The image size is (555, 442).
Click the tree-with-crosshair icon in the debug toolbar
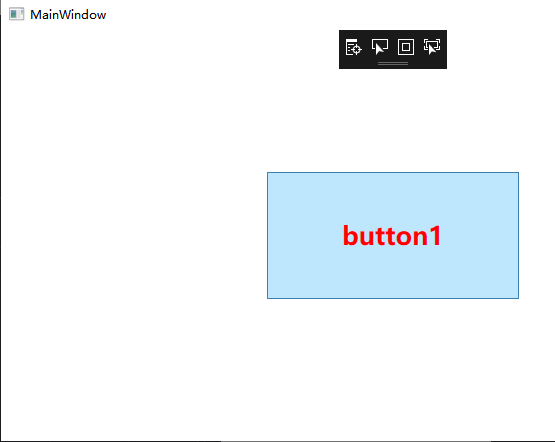[353, 47]
